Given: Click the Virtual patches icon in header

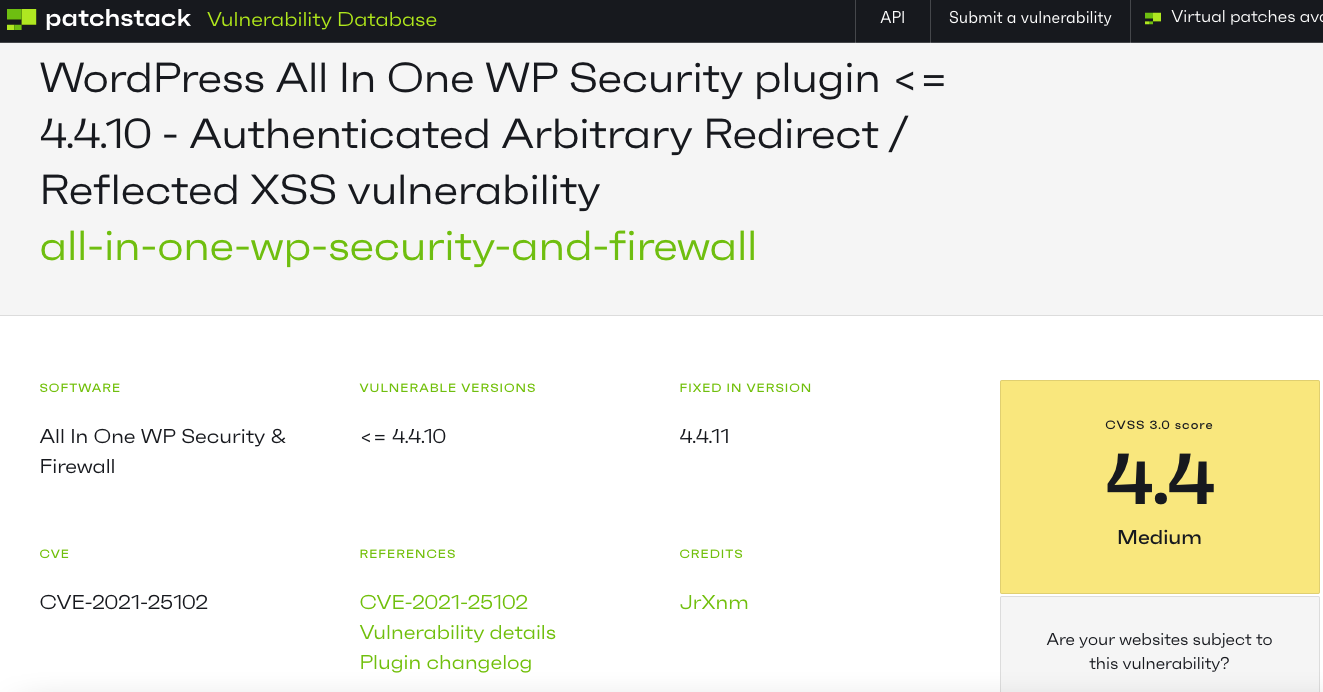Looking at the screenshot, I should click(x=1153, y=18).
